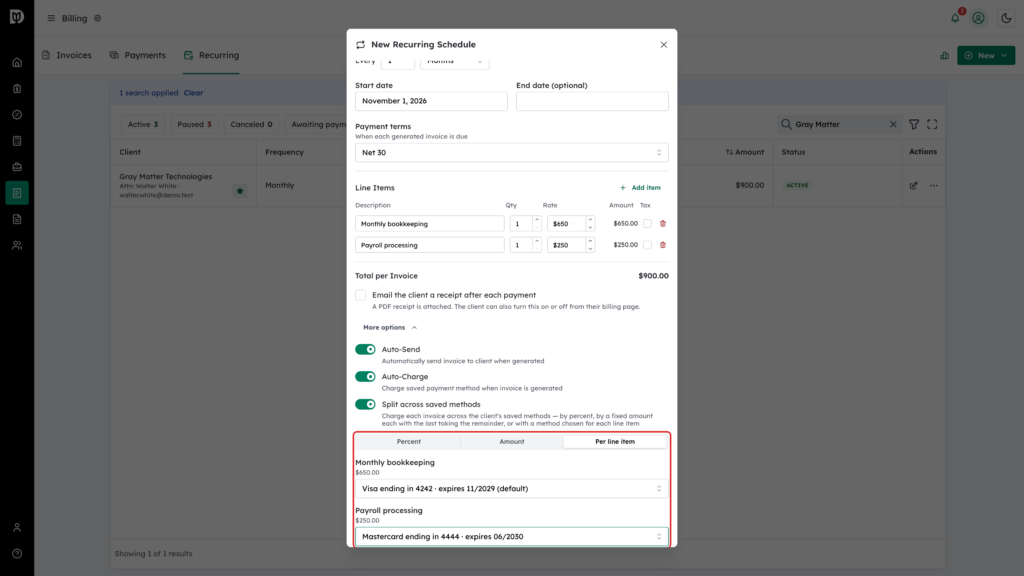
Task: Select the Amount split mode
Action: 511,441
